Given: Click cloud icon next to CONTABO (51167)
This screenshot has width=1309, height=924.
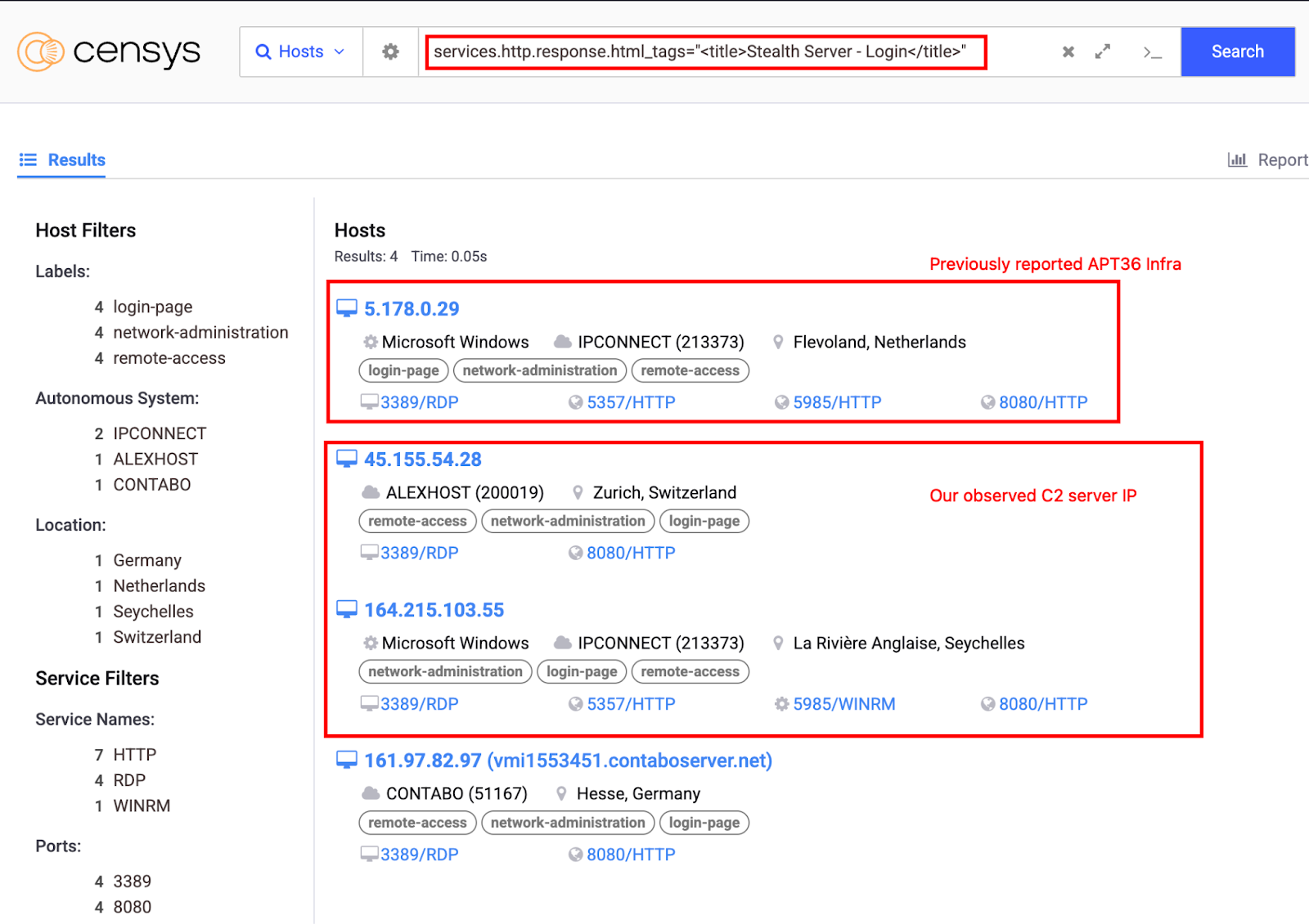Looking at the screenshot, I should pyautogui.click(x=371, y=793).
